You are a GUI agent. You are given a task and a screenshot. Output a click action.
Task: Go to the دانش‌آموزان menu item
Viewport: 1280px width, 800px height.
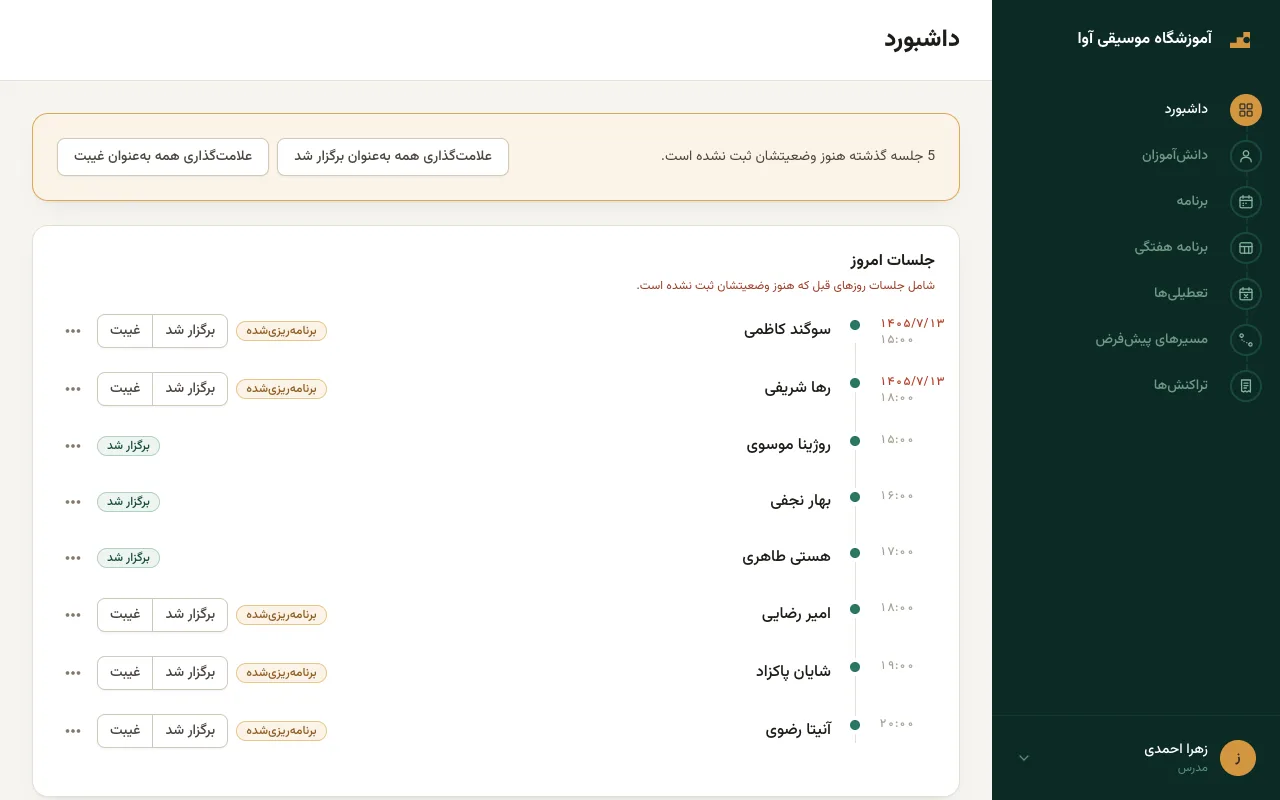1175,155
